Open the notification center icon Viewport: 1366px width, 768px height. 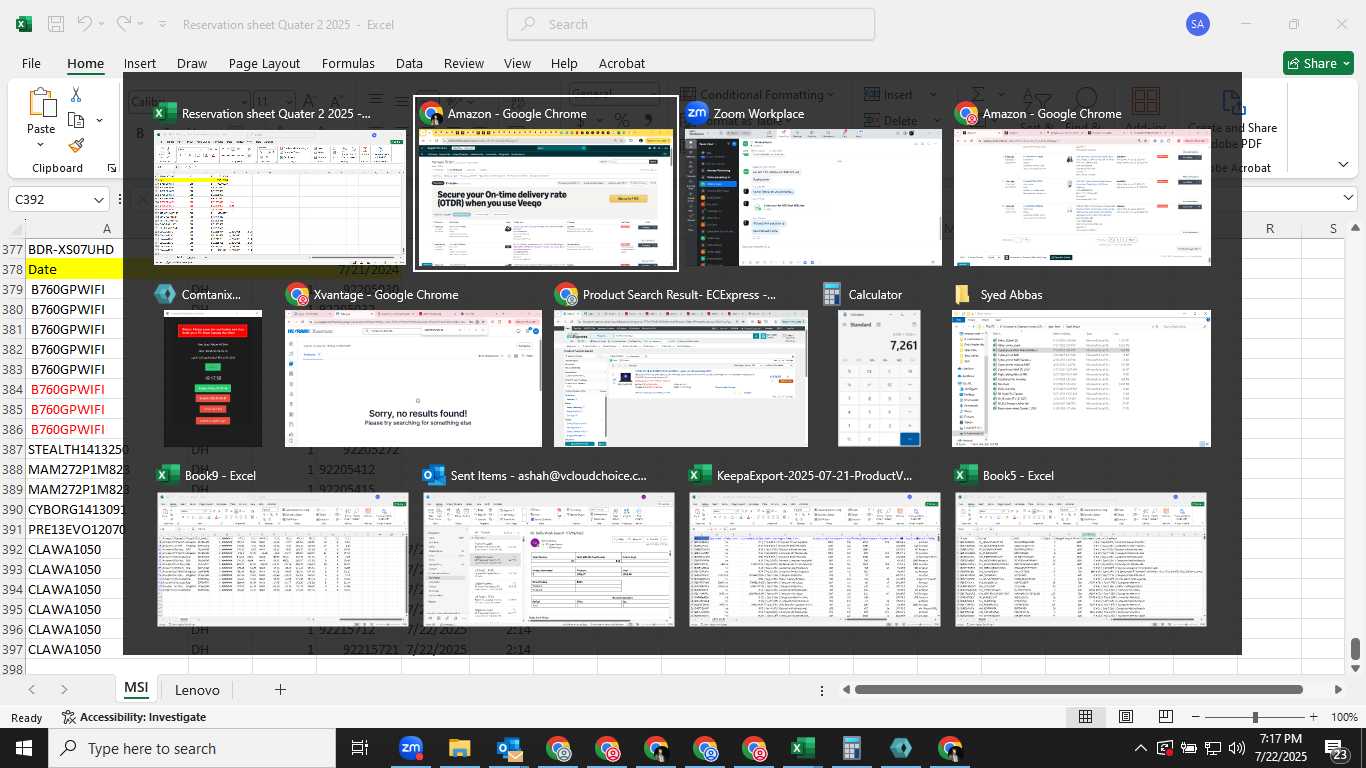(x=1338, y=748)
